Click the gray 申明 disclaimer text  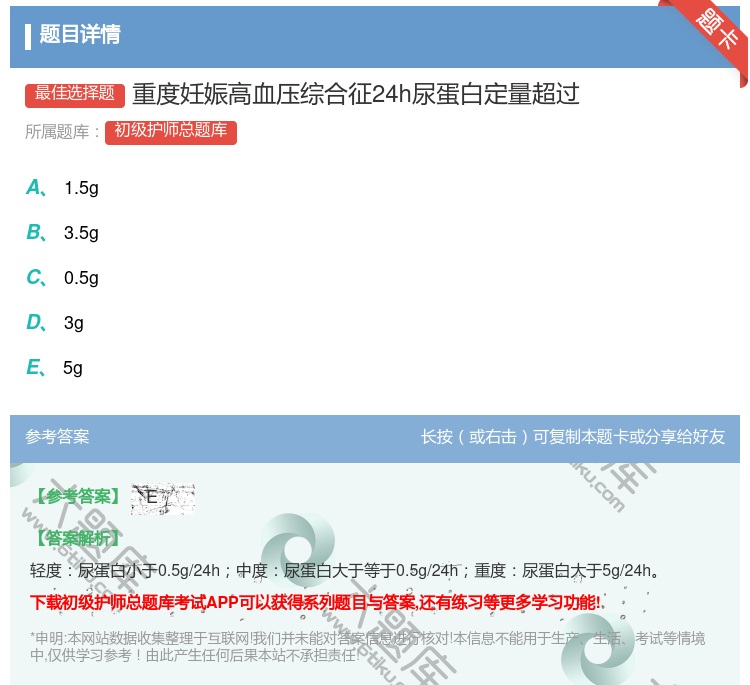point(367,646)
